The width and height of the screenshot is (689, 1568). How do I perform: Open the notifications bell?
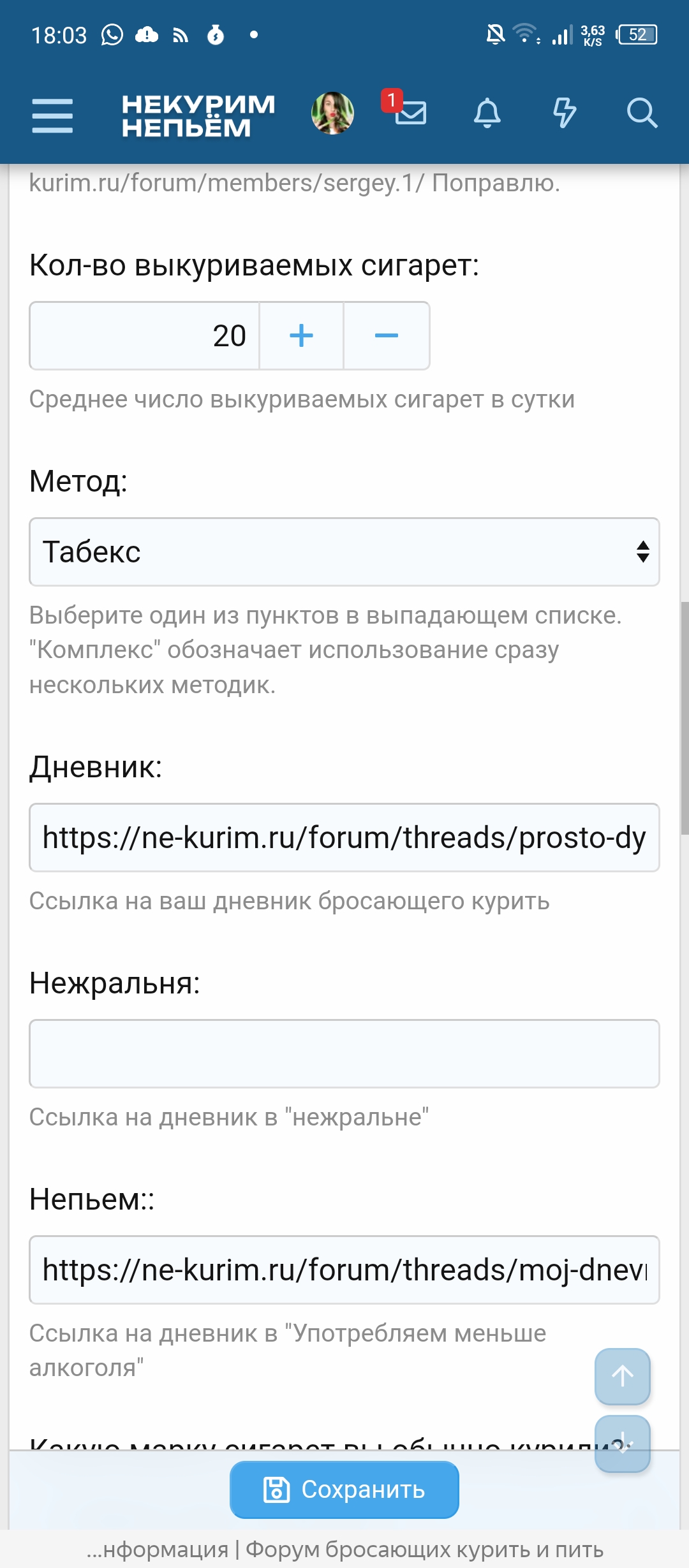(487, 114)
